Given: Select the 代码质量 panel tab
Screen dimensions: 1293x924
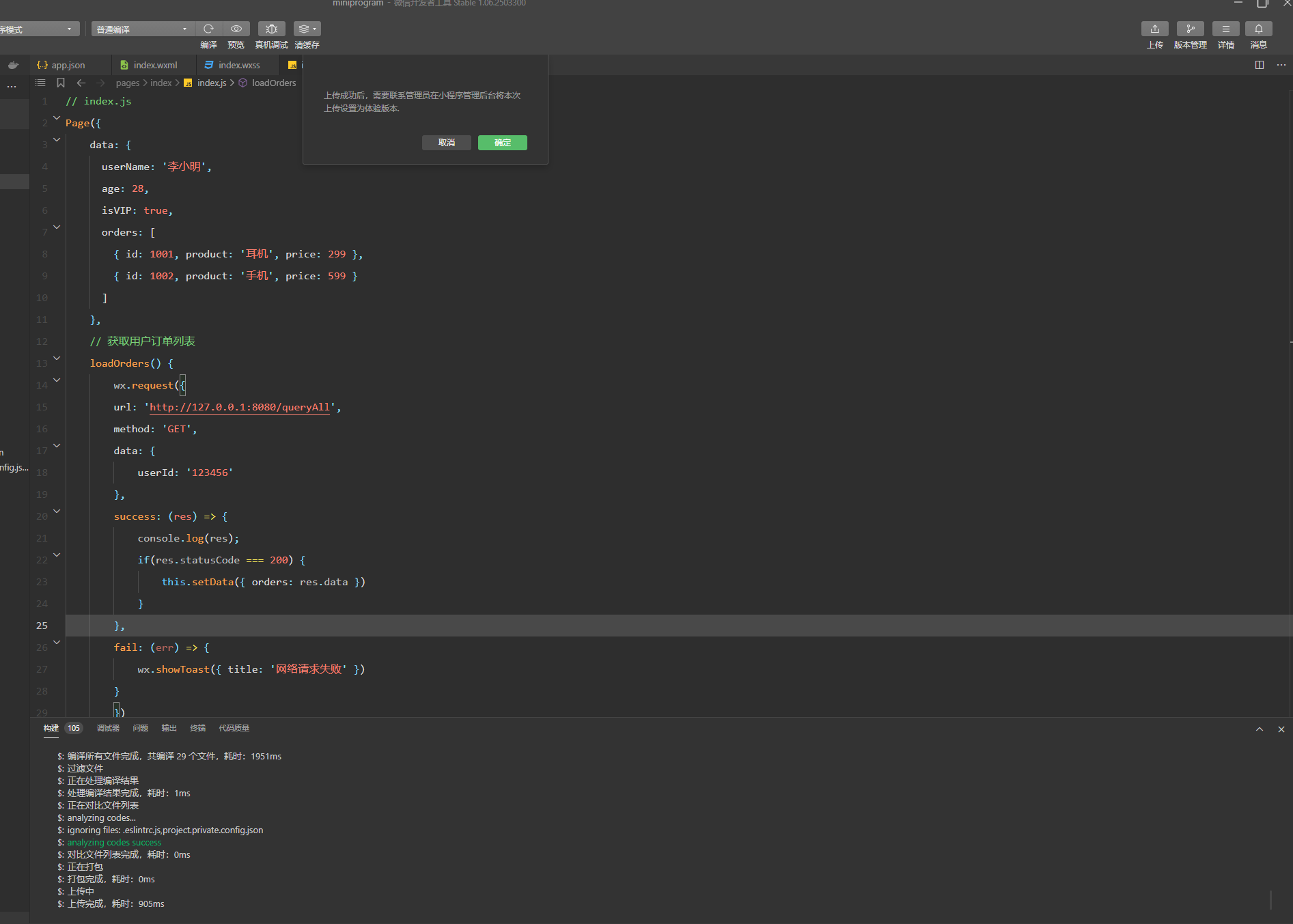Looking at the screenshot, I should tap(234, 728).
